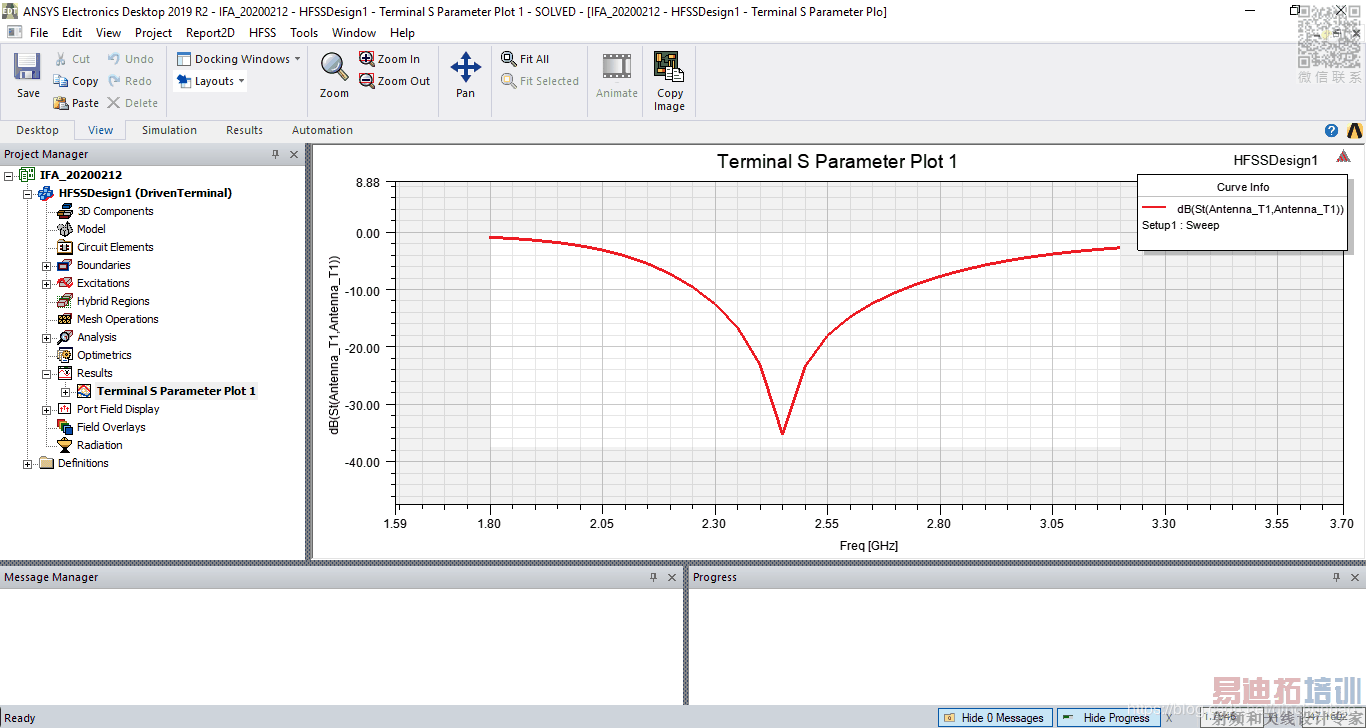Click the Copy icon in the ribbon
Image resolution: width=1366 pixels, height=728 pixels.
tap(61, 81)
